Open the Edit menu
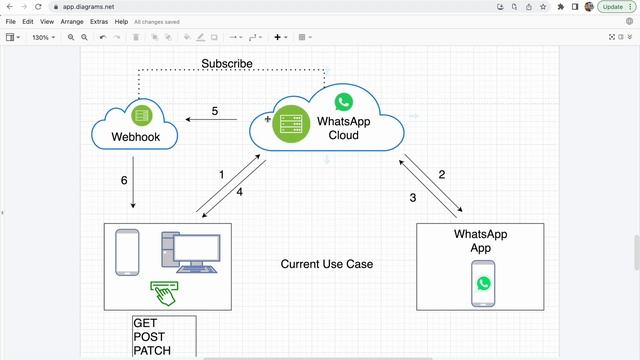 click(x=28, y=22)
